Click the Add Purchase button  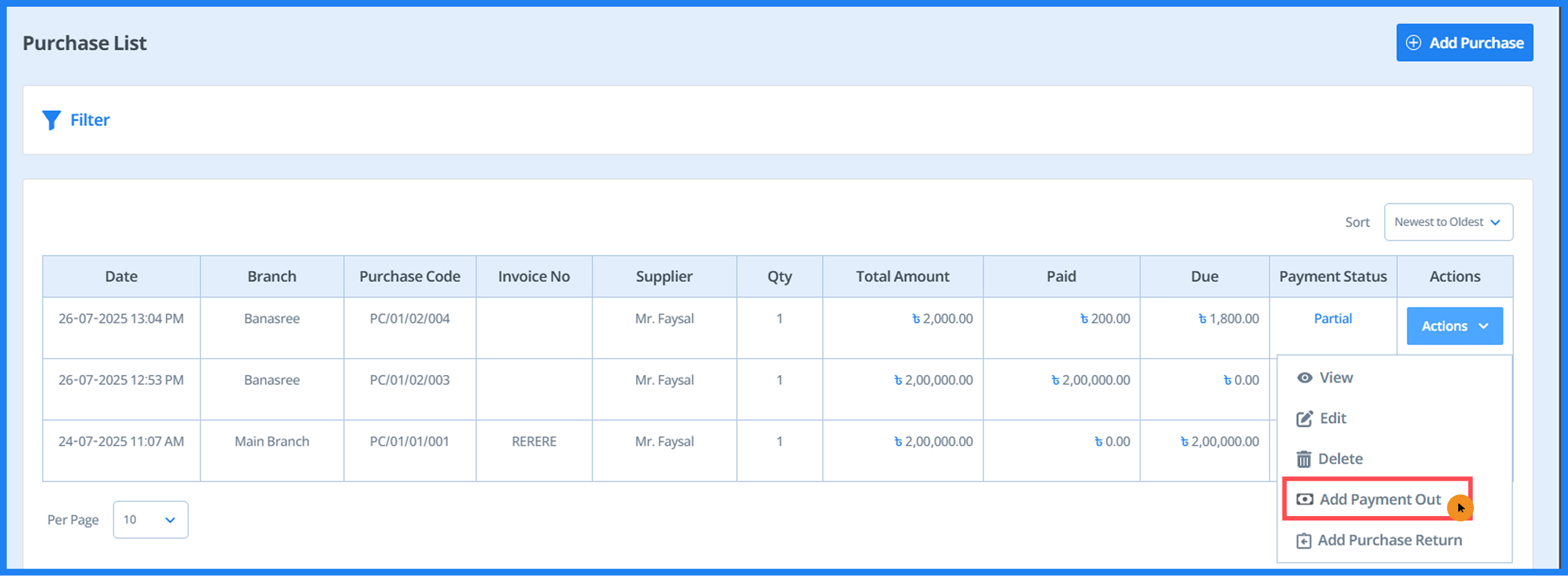[x=1464, y=43]
